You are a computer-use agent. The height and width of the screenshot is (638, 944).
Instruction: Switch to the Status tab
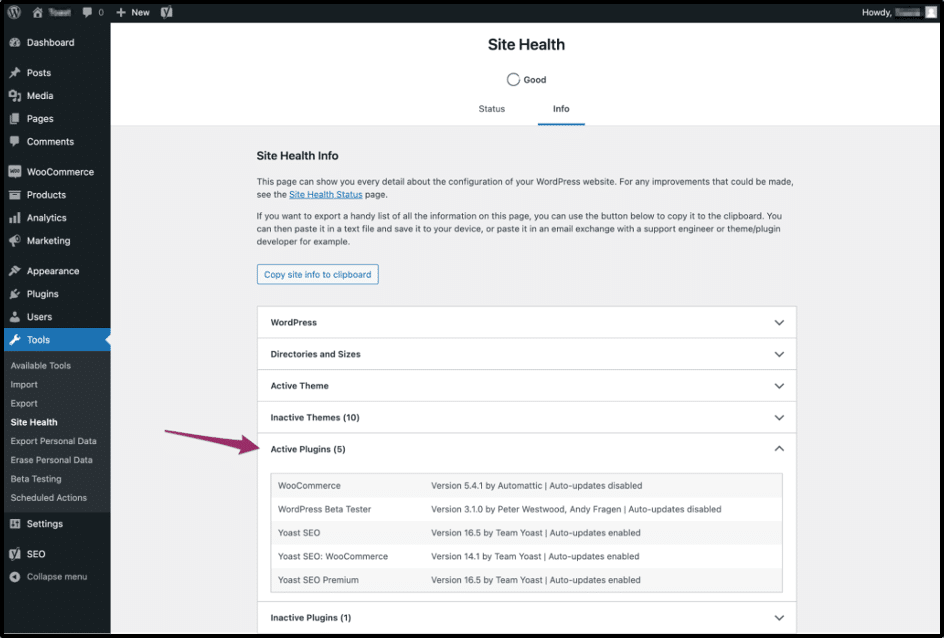tap(491, 109)
